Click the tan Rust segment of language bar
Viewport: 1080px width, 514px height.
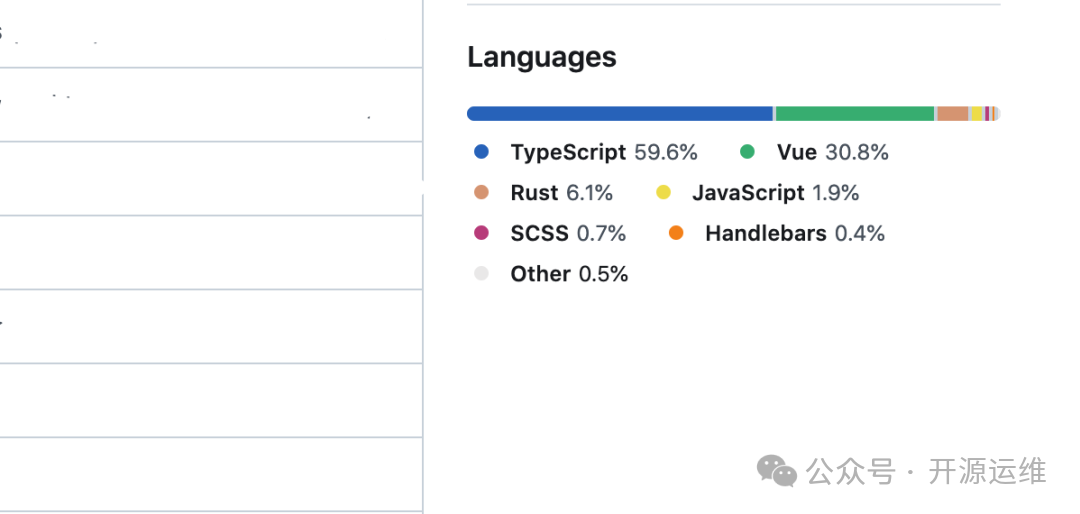click(952, 114)
